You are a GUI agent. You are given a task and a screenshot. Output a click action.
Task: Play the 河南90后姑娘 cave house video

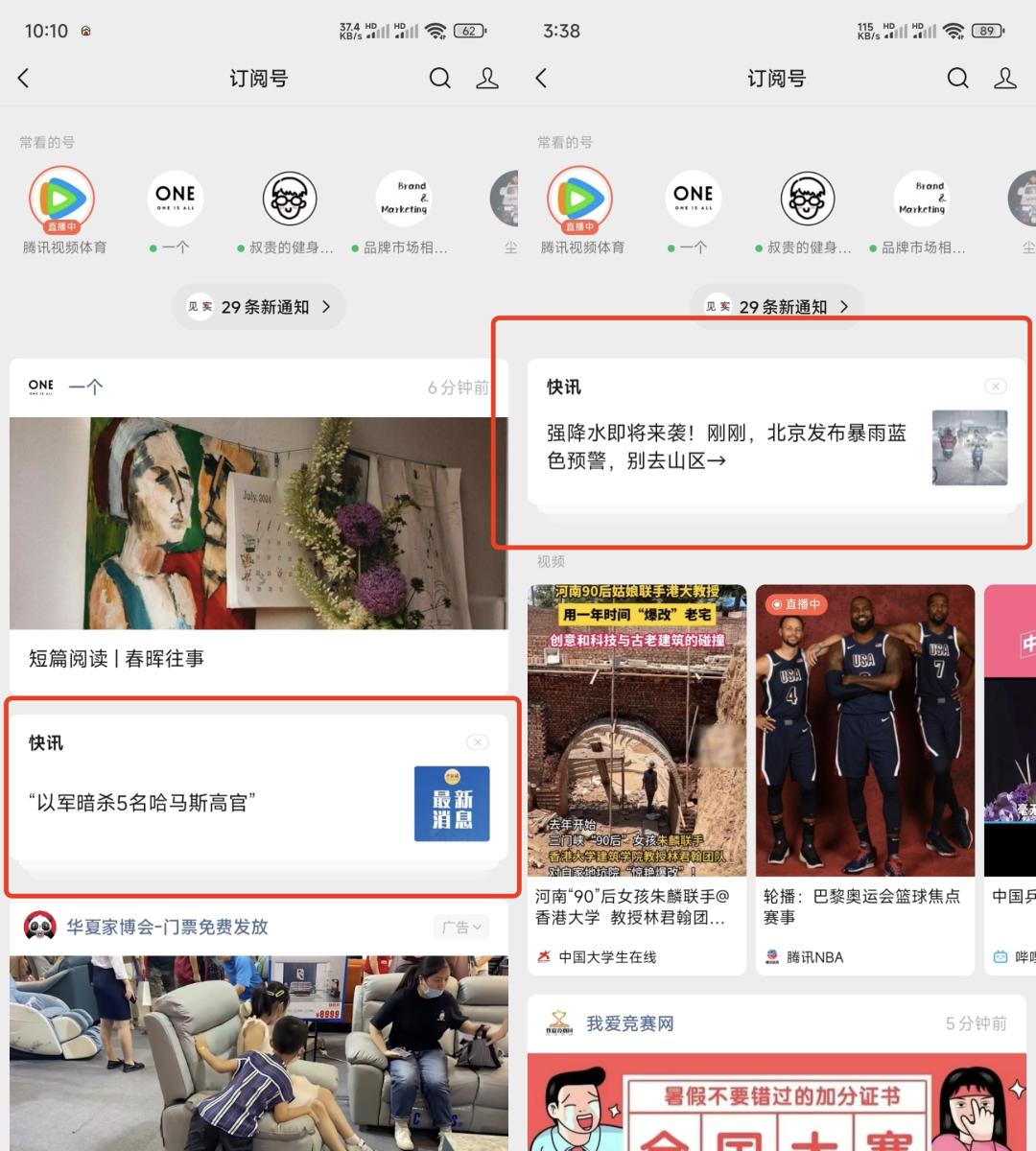[637, 729]
